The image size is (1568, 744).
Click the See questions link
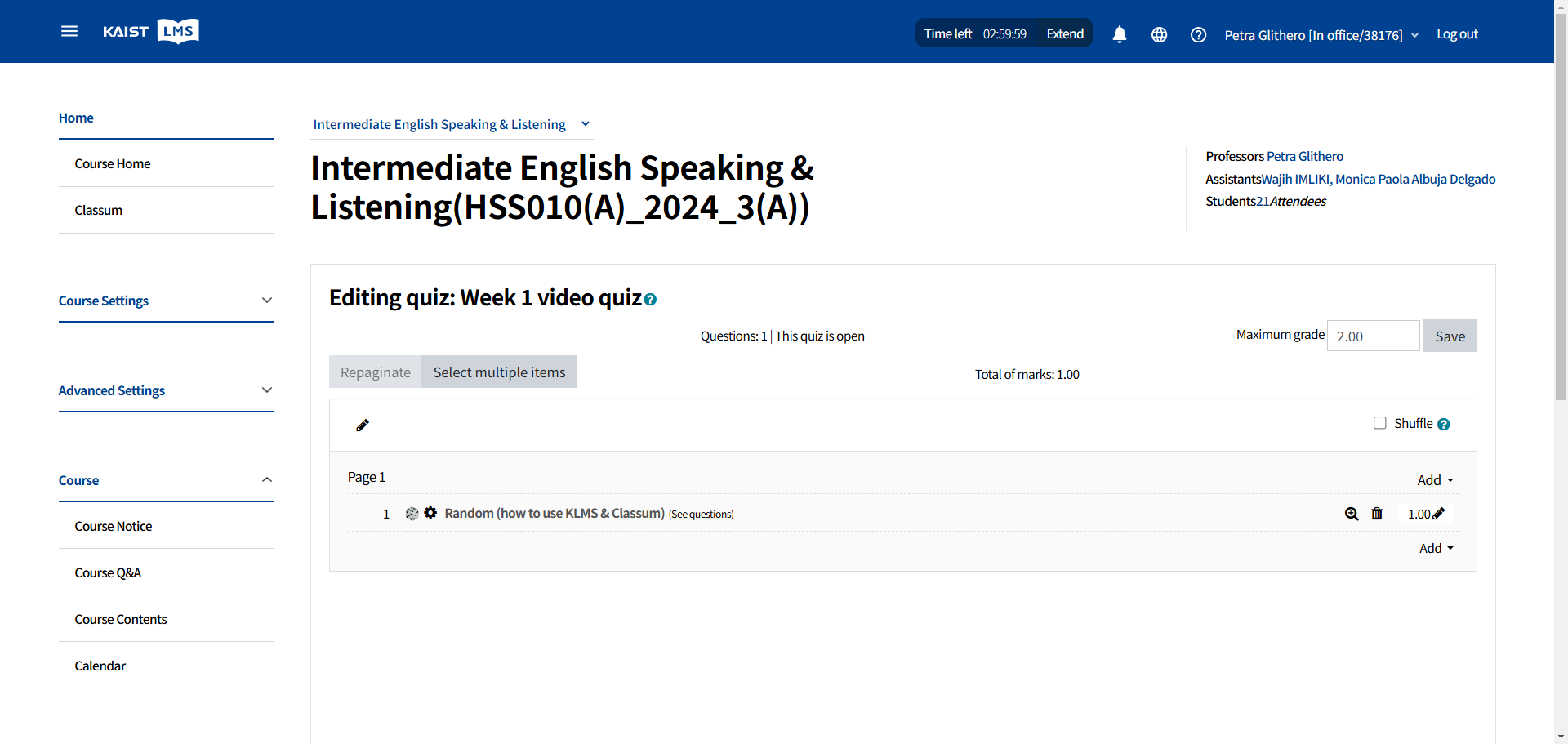tap(701, 514)
